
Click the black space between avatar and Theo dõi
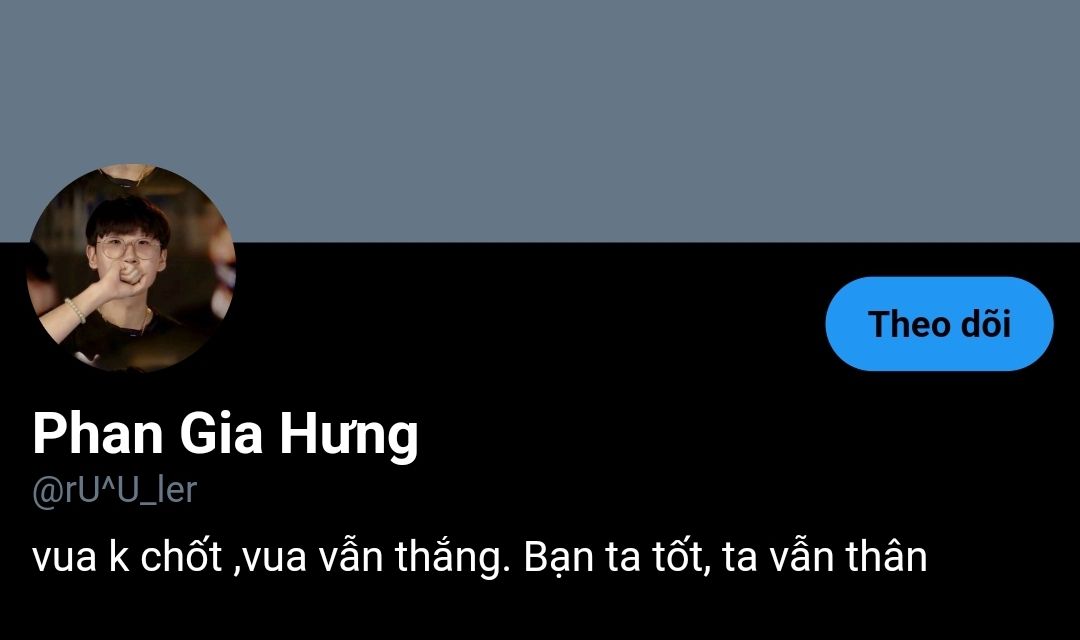pyautogui.click(x=530, y=324)
